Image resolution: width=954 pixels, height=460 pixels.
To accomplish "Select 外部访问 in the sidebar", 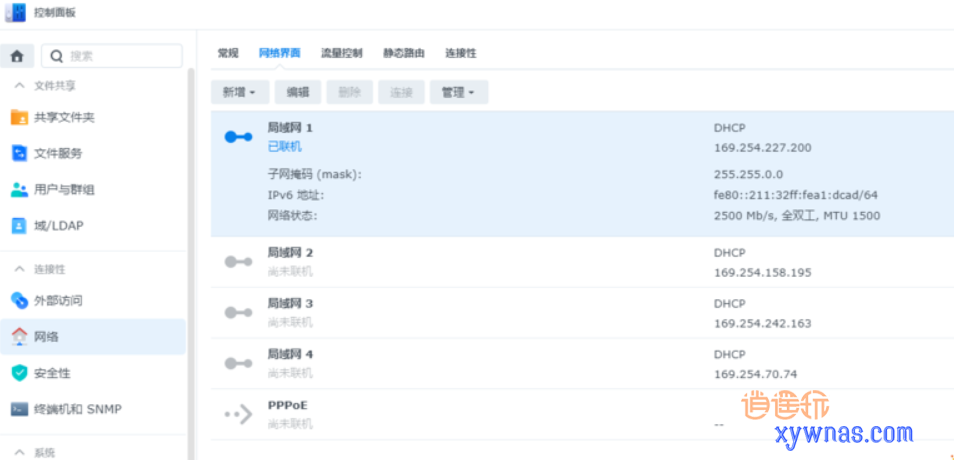I will pos(58,300).
